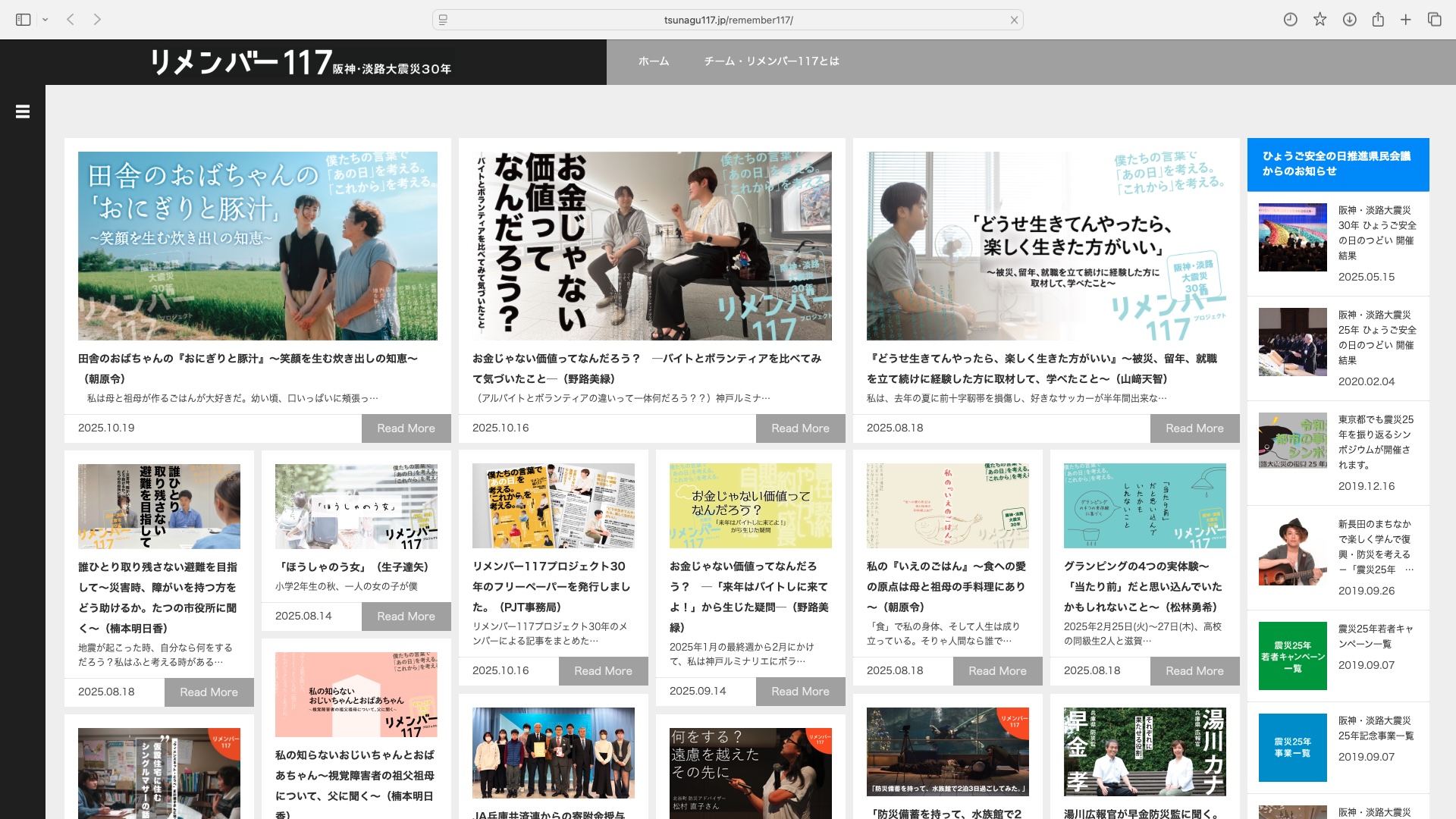The height and width of the screenshot is (819, 1456).
Task: Open 田舎のおばちゃんの article thumbnail
Action: pos(258,246)
